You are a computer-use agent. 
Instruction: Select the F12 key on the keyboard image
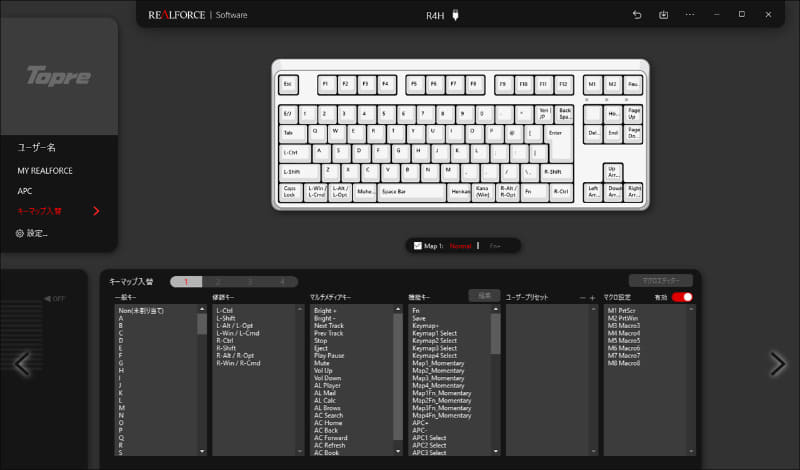563,85
